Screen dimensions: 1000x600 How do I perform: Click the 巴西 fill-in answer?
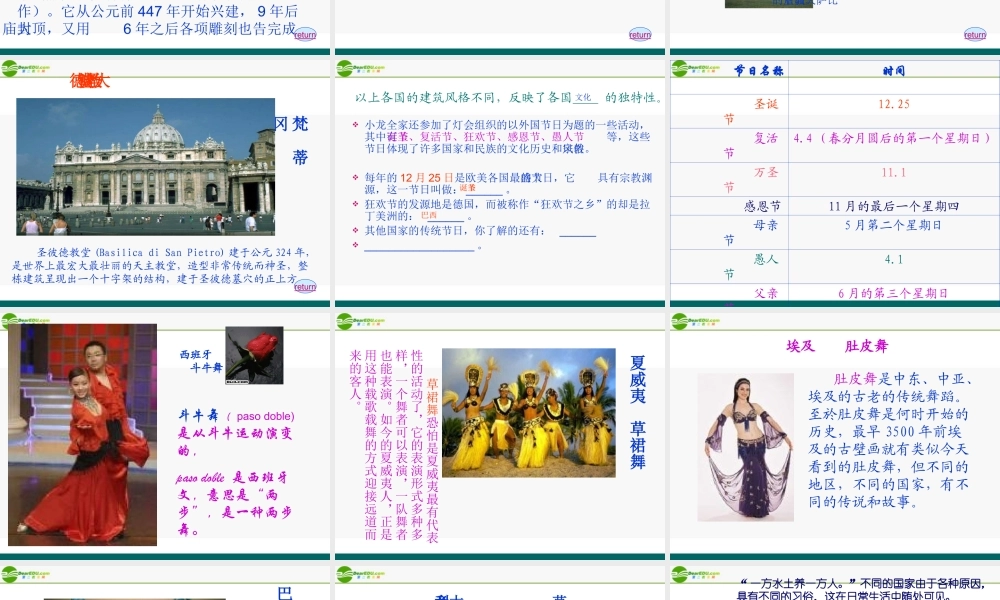click(429, 216)
